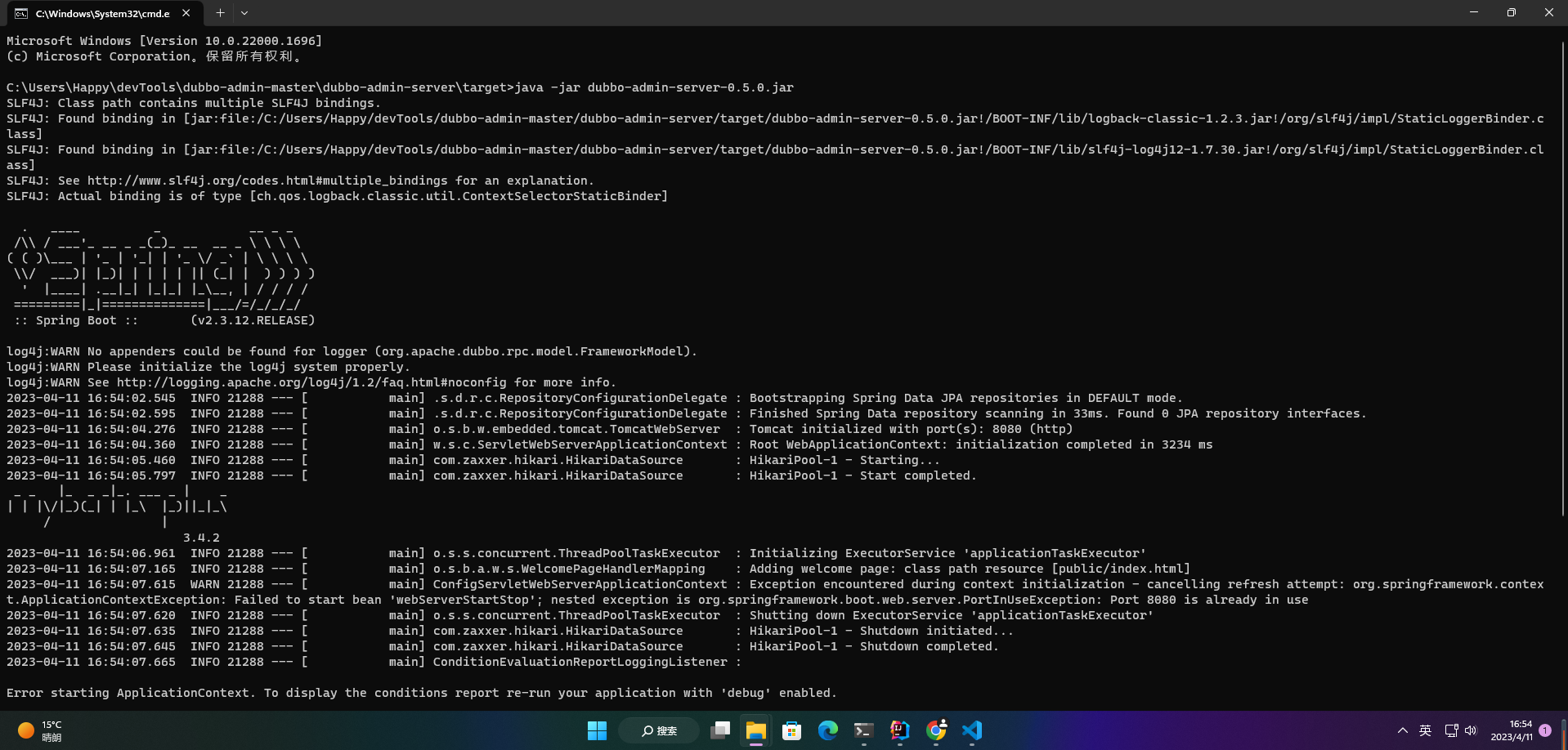1568x750 pixels.
Task: Click the 'Microsoft Windows [Version 10.0.22000.1696]' line
Action: pyautogui.click(x=164, y=41)
